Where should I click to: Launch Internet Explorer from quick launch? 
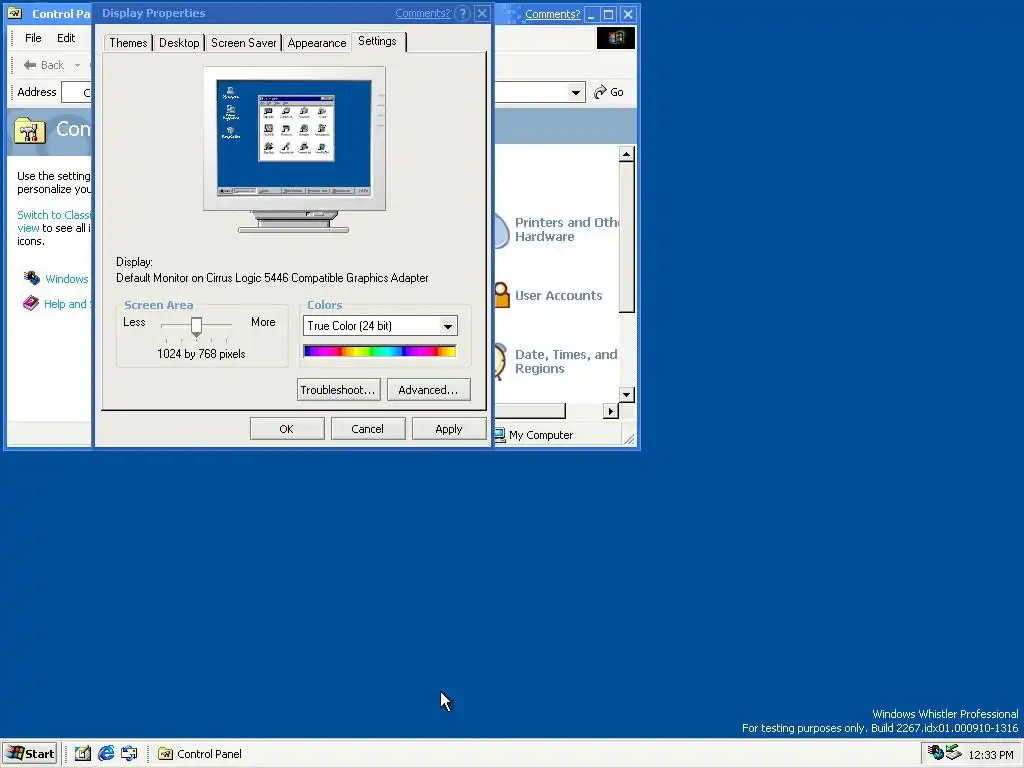coord(106,754)
